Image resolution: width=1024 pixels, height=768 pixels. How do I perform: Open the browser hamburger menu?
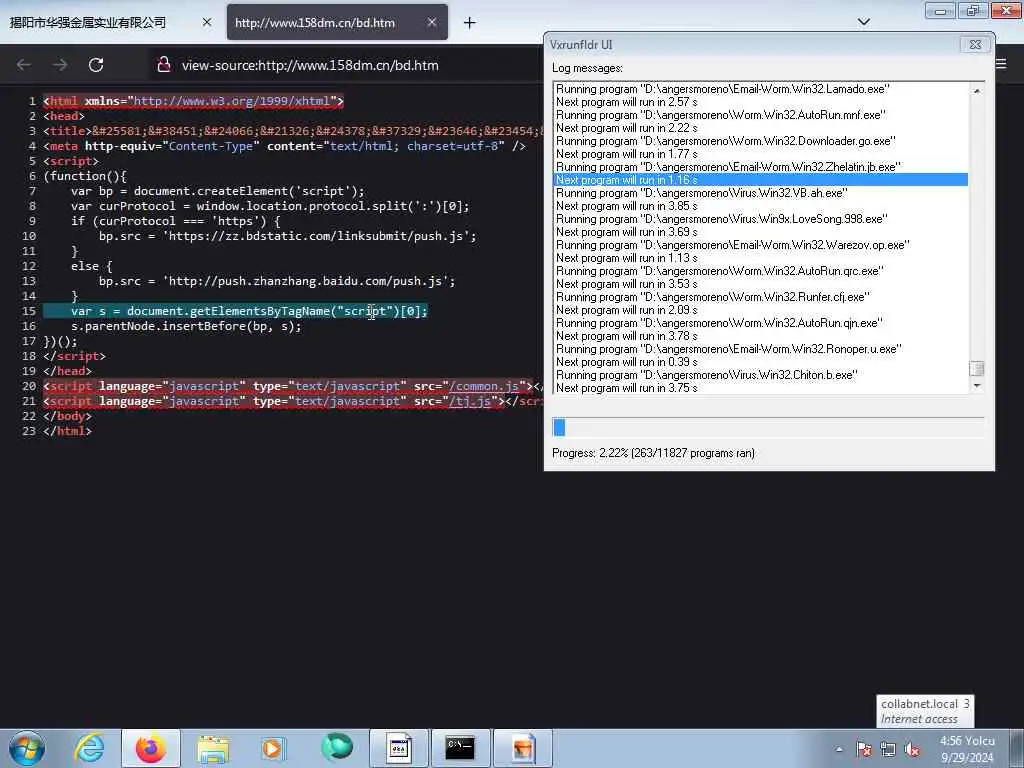(x=1000, y=64)
